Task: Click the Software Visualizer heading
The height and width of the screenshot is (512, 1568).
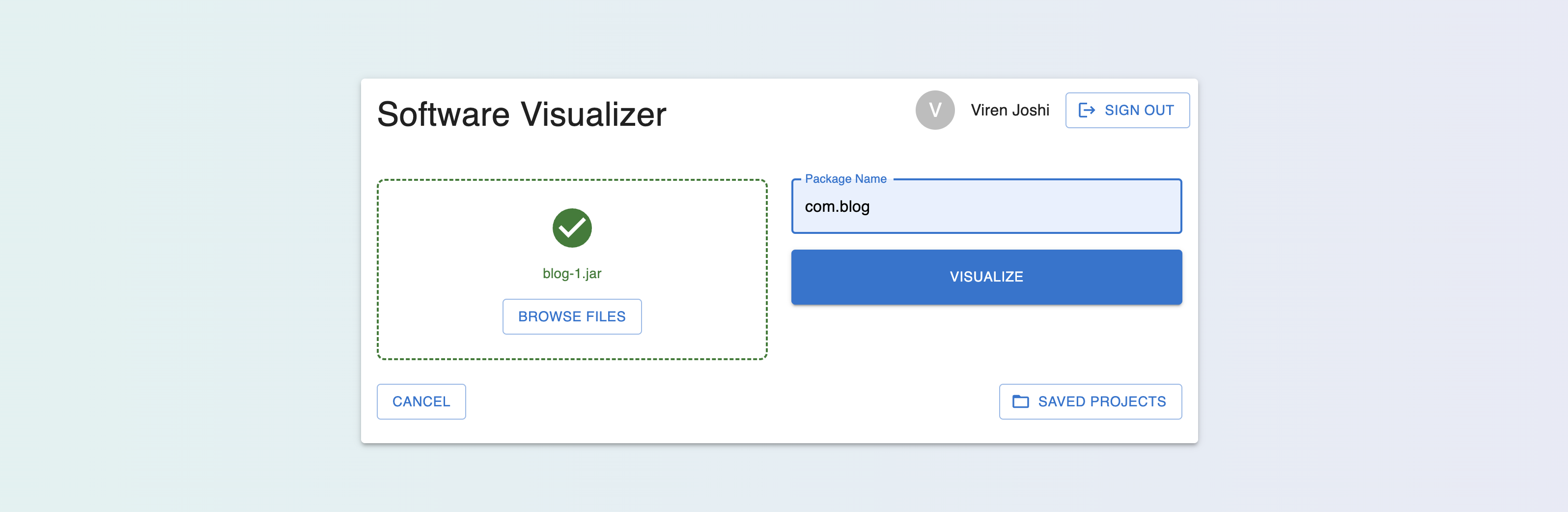Action: [x=522, y=114]
